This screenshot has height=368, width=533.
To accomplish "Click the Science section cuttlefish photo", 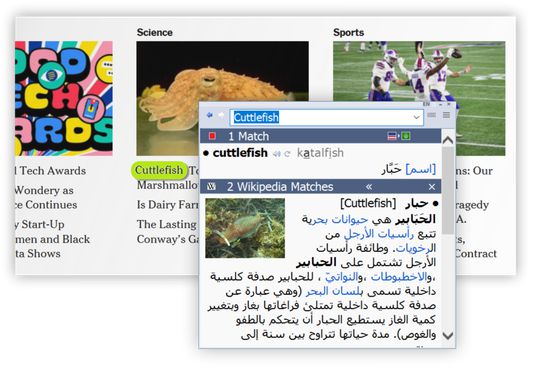I will (x=222, y=99).
